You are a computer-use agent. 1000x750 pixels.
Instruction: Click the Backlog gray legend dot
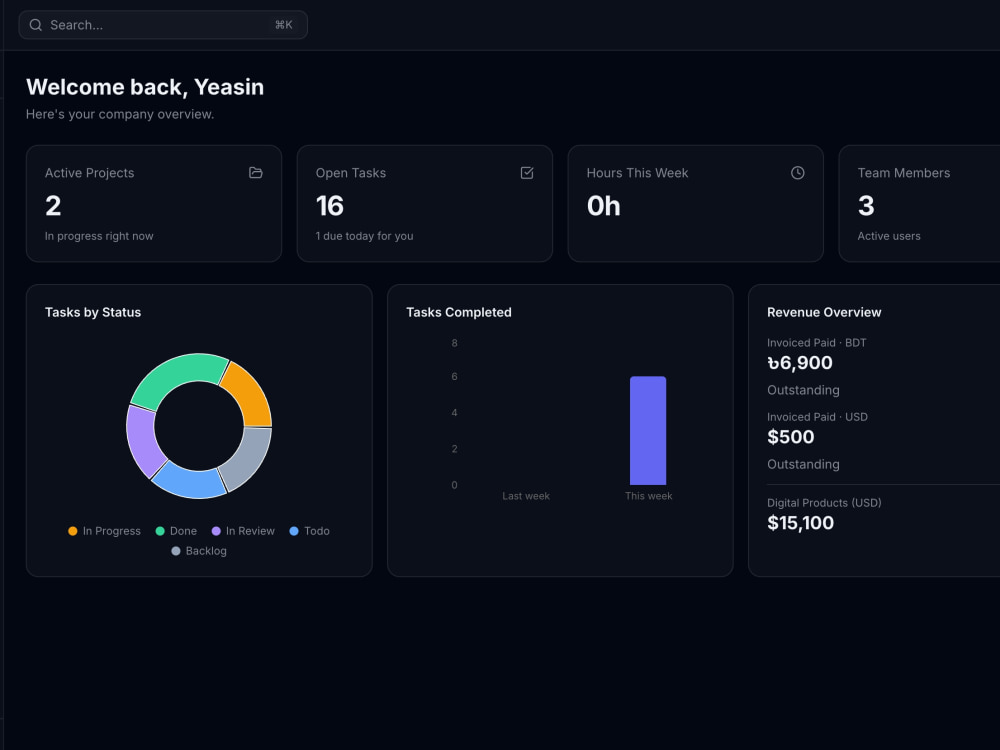(x=176, y=551)
